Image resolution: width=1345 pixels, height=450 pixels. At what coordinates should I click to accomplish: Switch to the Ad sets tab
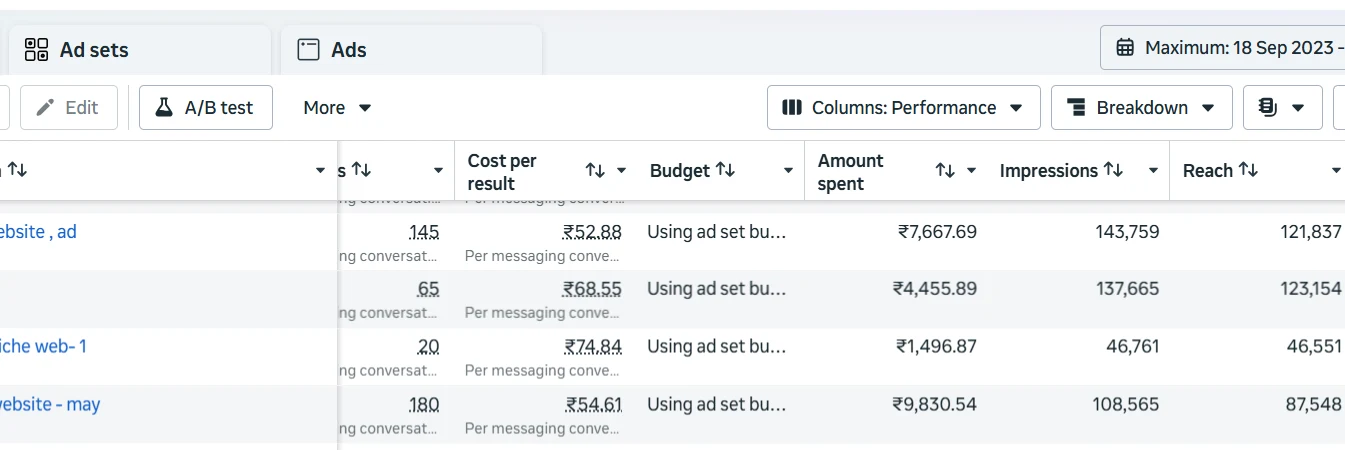(x=140, y=50)
